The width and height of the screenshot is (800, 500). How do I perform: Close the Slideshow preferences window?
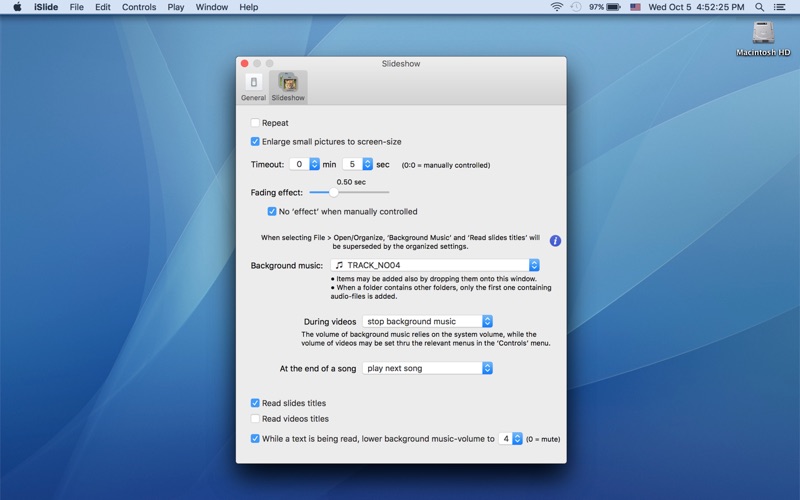[x=244, y=63]
